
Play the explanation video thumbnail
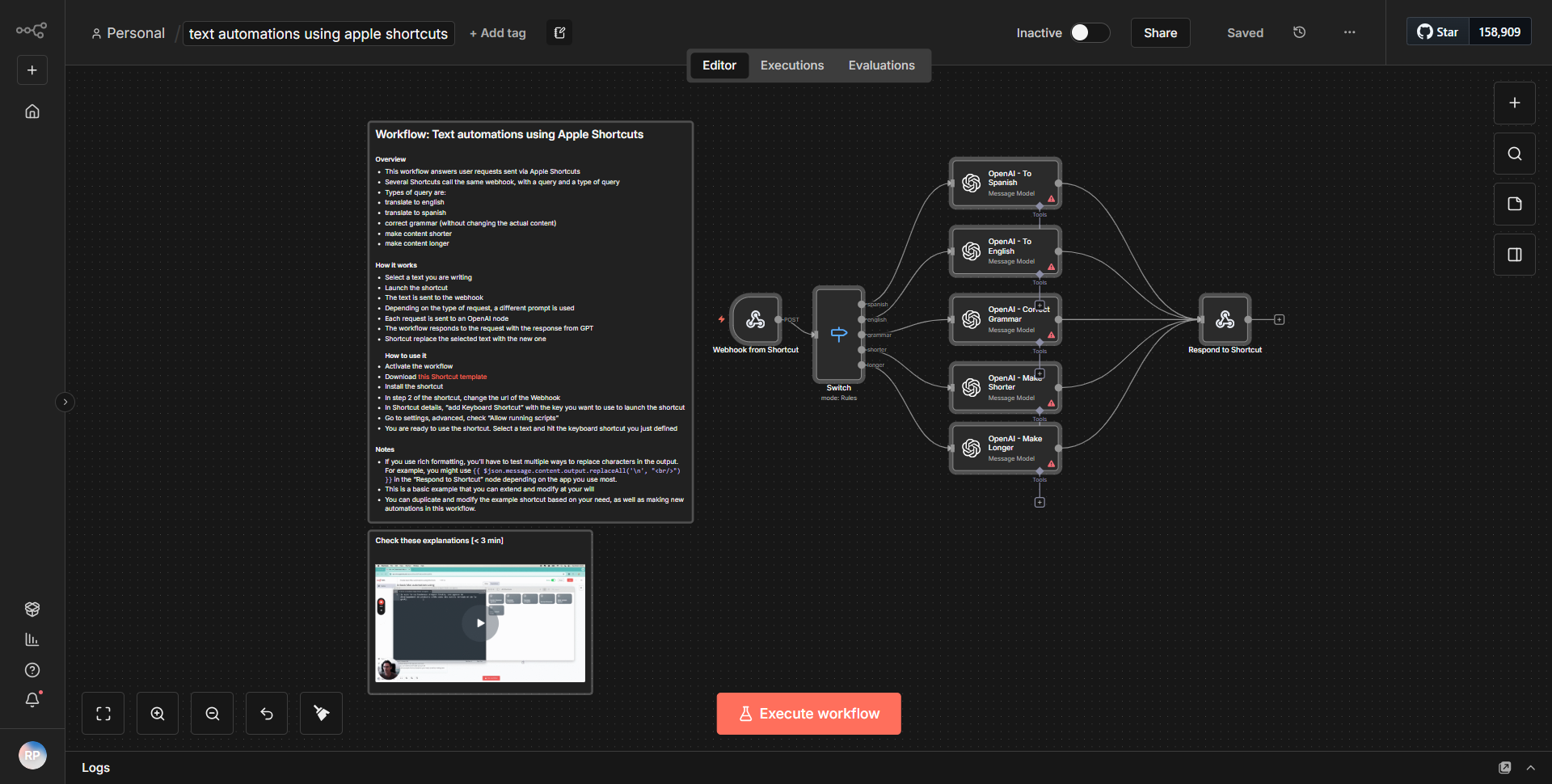pyautogui.click(x=480, y=623)
